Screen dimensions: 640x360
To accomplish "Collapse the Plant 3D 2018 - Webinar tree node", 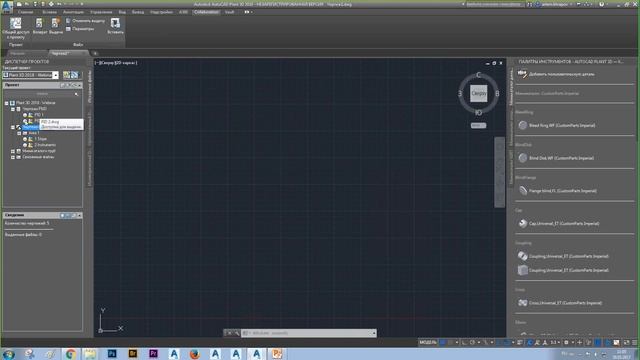I will [7, 103].
